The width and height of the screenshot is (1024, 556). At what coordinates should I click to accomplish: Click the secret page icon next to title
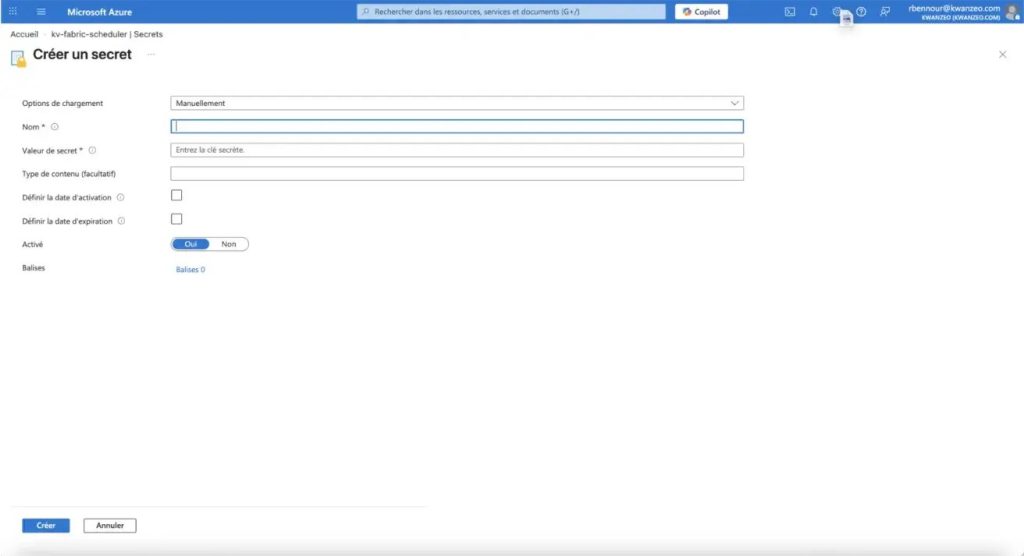pyautogui.click(x=18, y=59)
